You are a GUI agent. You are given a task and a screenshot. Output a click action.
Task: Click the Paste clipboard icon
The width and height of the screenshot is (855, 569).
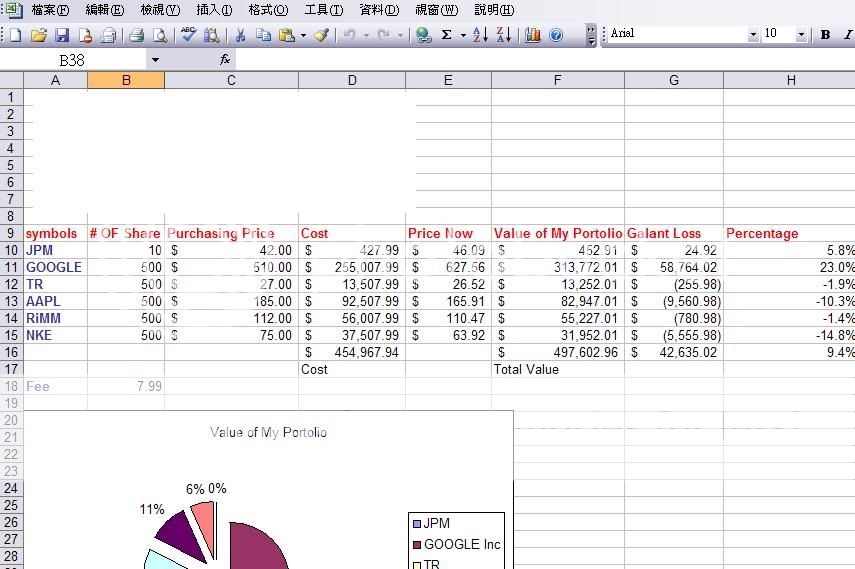coord(287,35)
